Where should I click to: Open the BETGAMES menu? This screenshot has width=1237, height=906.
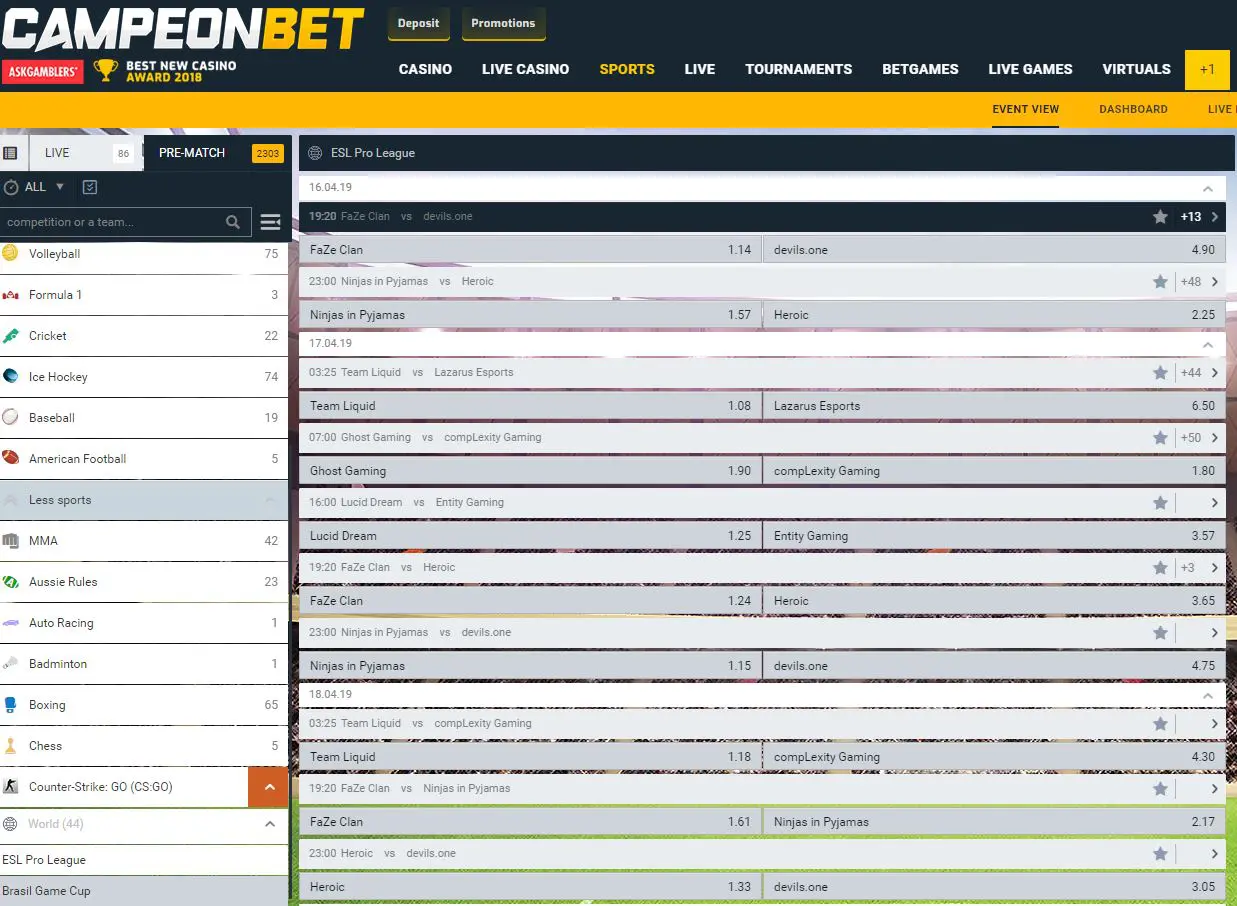click(x=920, y=69)
